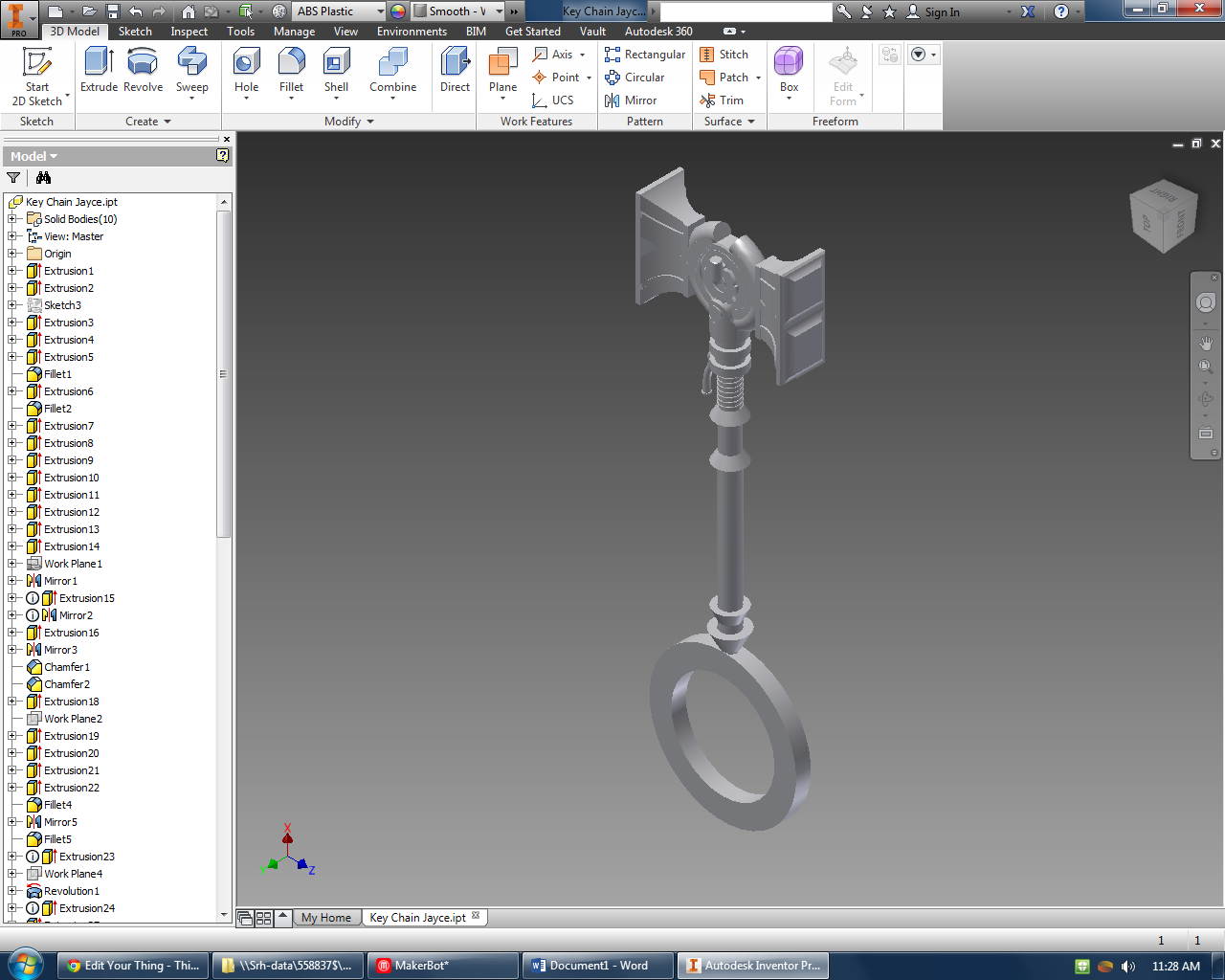This screenshot has width=1225, height=980.
Task: Open MakerBot from the taskbar
Action: [442, 966]
